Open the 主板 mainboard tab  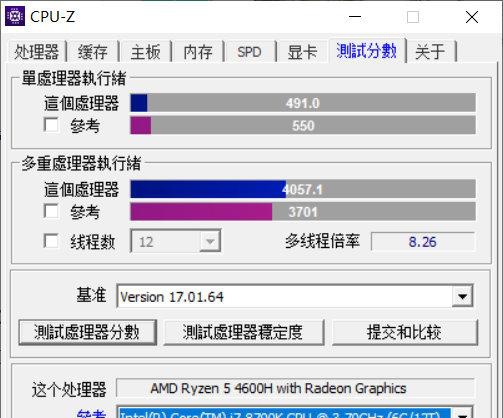pyautogui.click(x=145, y=52)
